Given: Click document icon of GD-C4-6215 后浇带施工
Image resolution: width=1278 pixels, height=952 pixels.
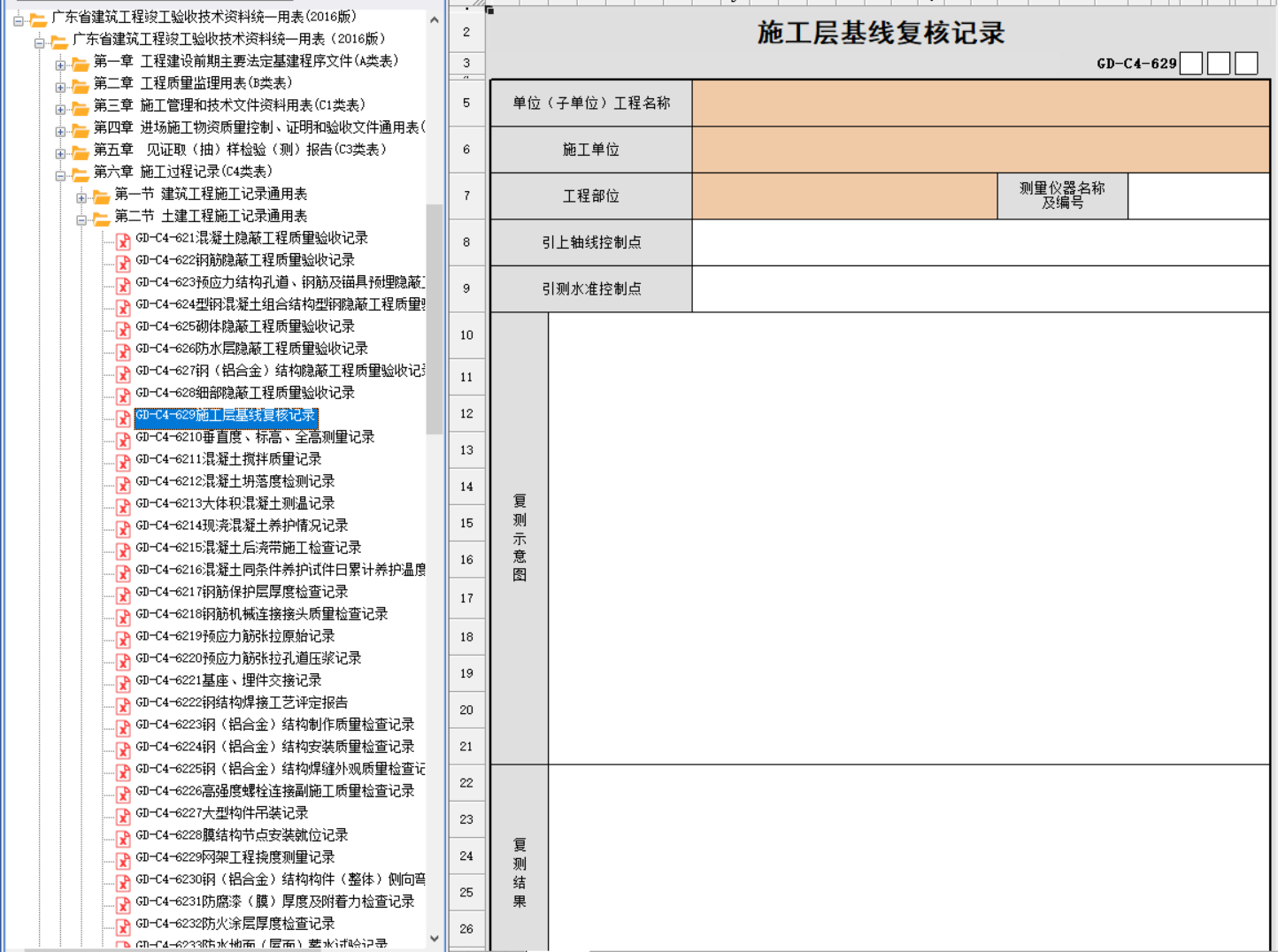Looking at the screenshot, I should point(123,550).
